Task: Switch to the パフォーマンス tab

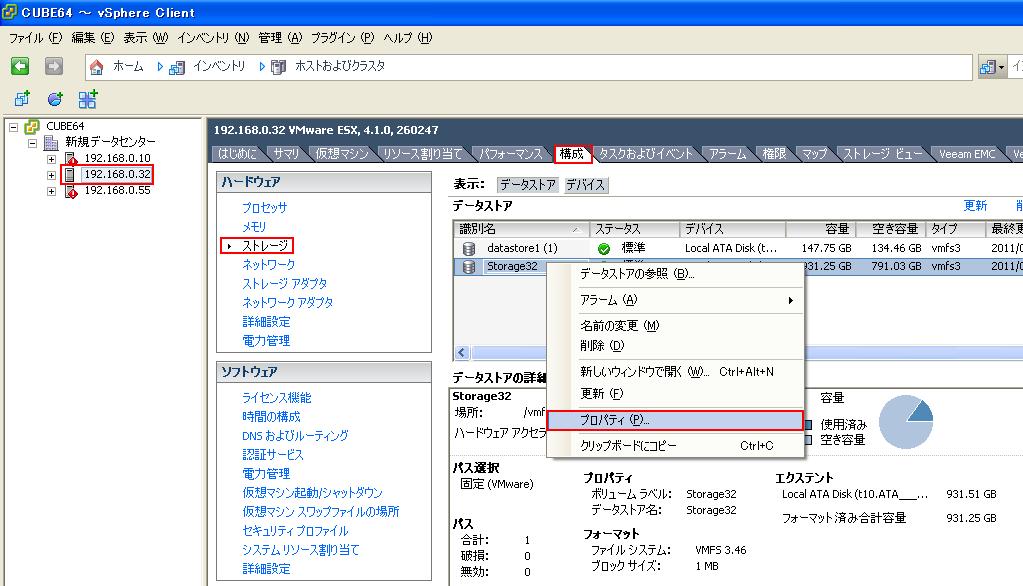Action: coord(511,154)
